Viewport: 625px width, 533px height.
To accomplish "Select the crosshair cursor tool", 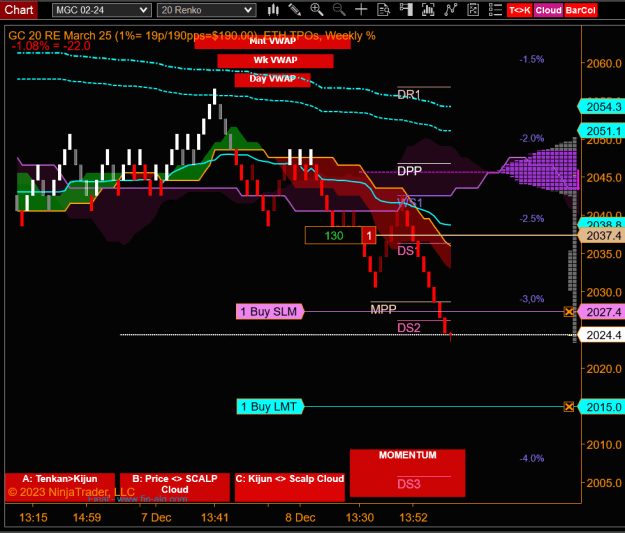I will coord(361,10).
